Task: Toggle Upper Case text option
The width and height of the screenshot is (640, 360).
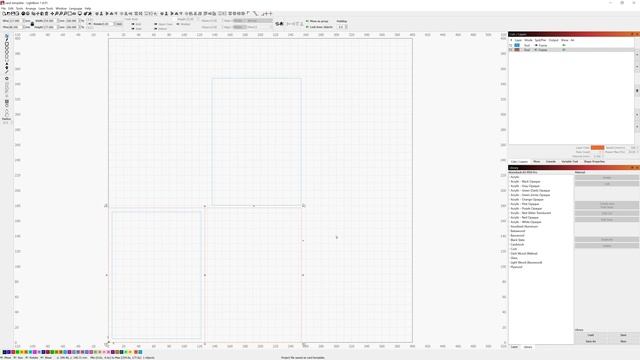Action: point(156,24)
